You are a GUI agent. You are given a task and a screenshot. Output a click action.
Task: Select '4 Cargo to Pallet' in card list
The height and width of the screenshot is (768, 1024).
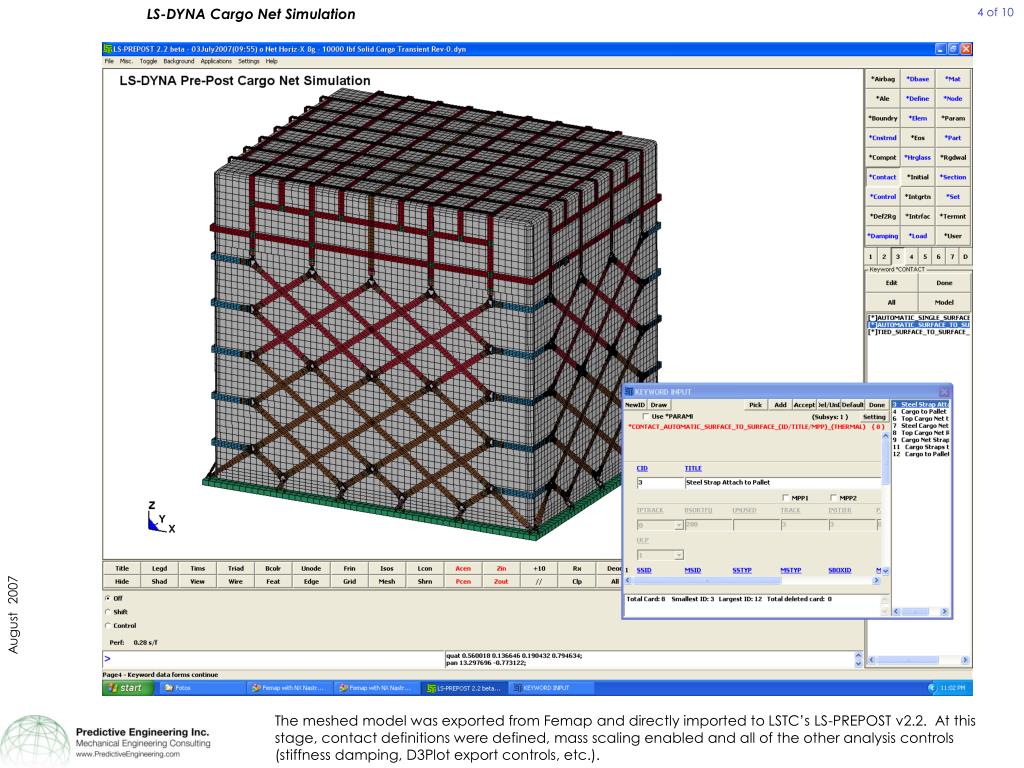(x=920, y=411)
